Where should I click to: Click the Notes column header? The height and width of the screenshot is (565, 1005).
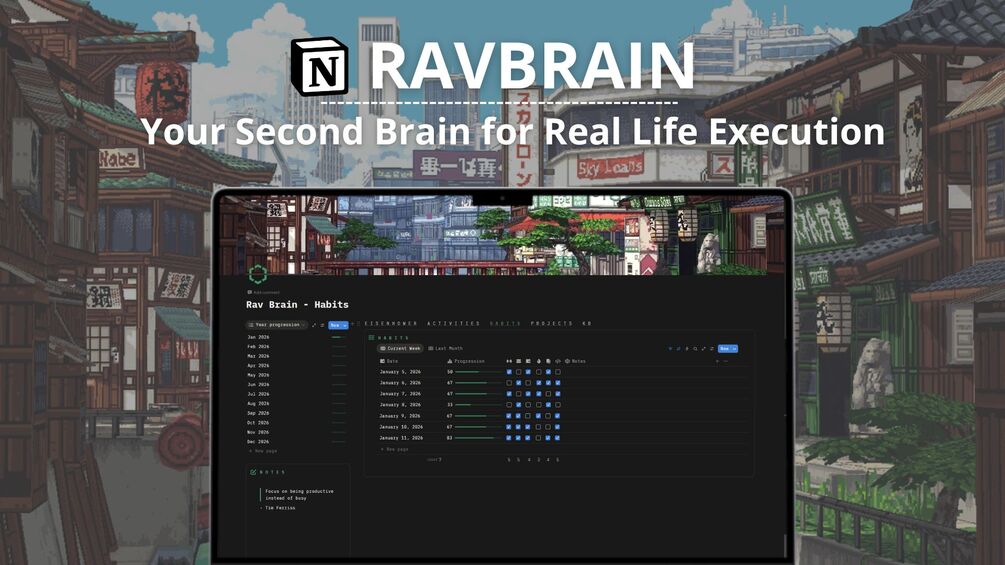tap(576, 361)
